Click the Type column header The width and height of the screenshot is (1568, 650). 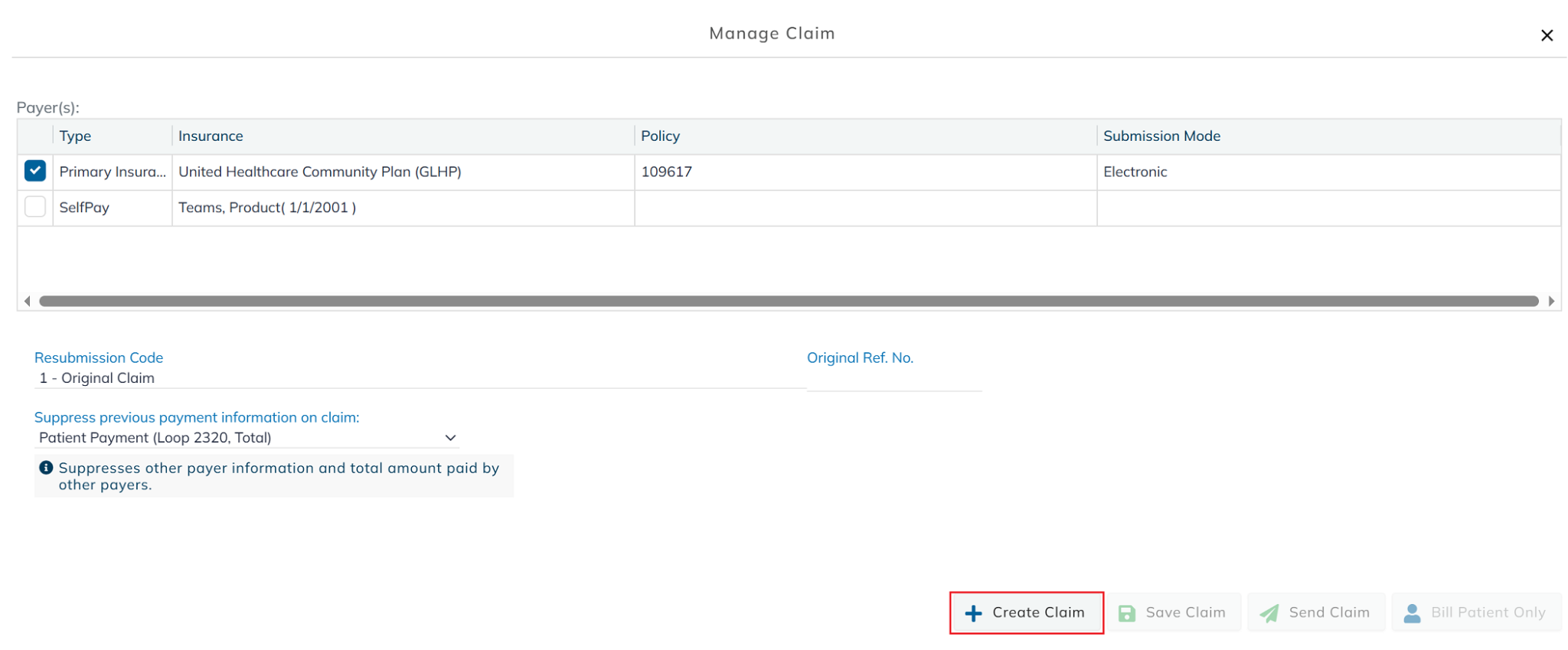[75, 136]
